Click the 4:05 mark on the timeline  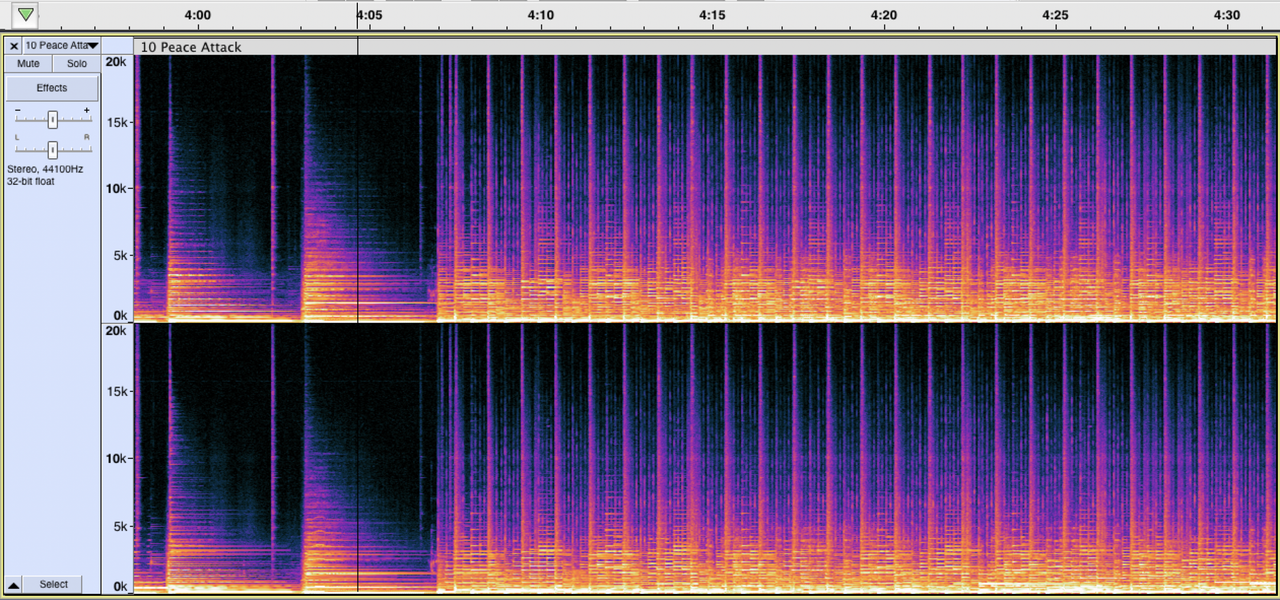pyautogui.click(x=369, y=15)
